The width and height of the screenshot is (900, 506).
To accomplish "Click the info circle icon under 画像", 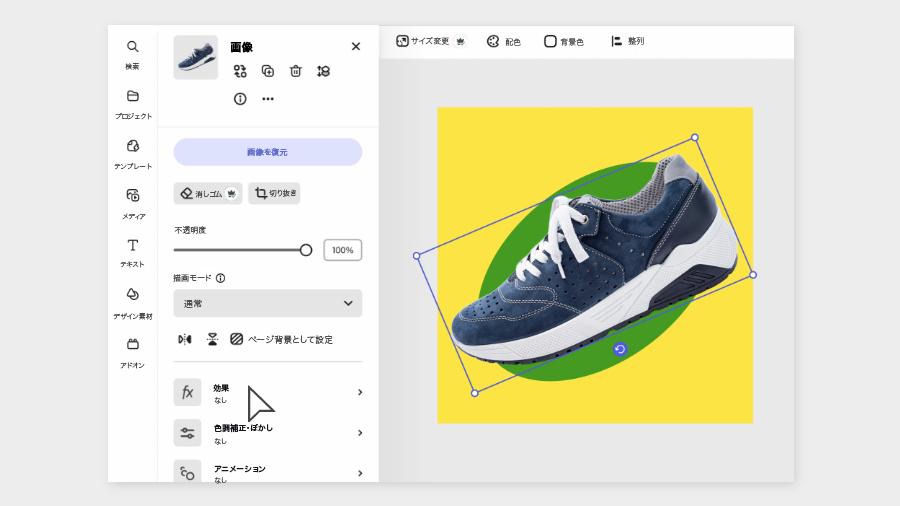I will click(240, 99).
